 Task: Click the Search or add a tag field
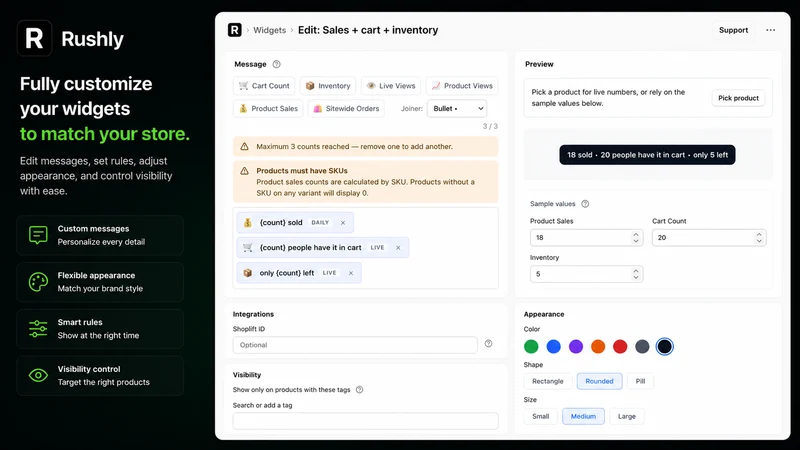click(x=365, y=421)
